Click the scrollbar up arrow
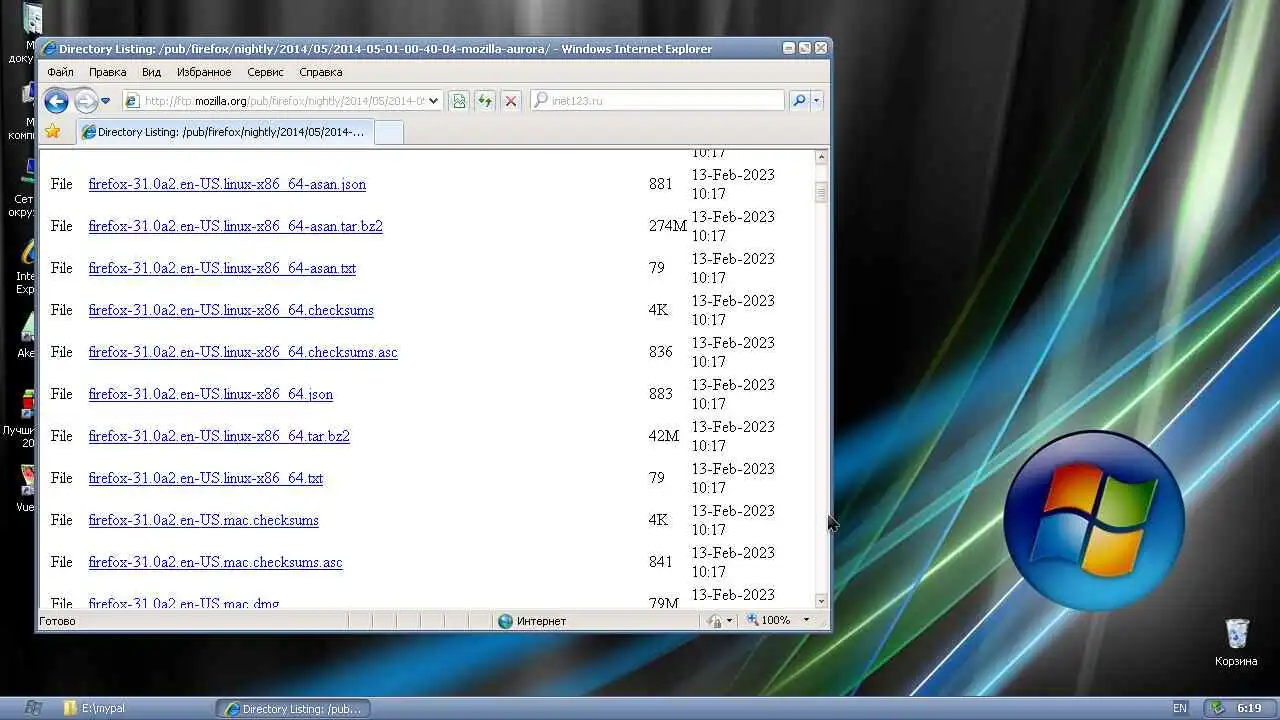The image size is (1280, 720). (821, 157)
